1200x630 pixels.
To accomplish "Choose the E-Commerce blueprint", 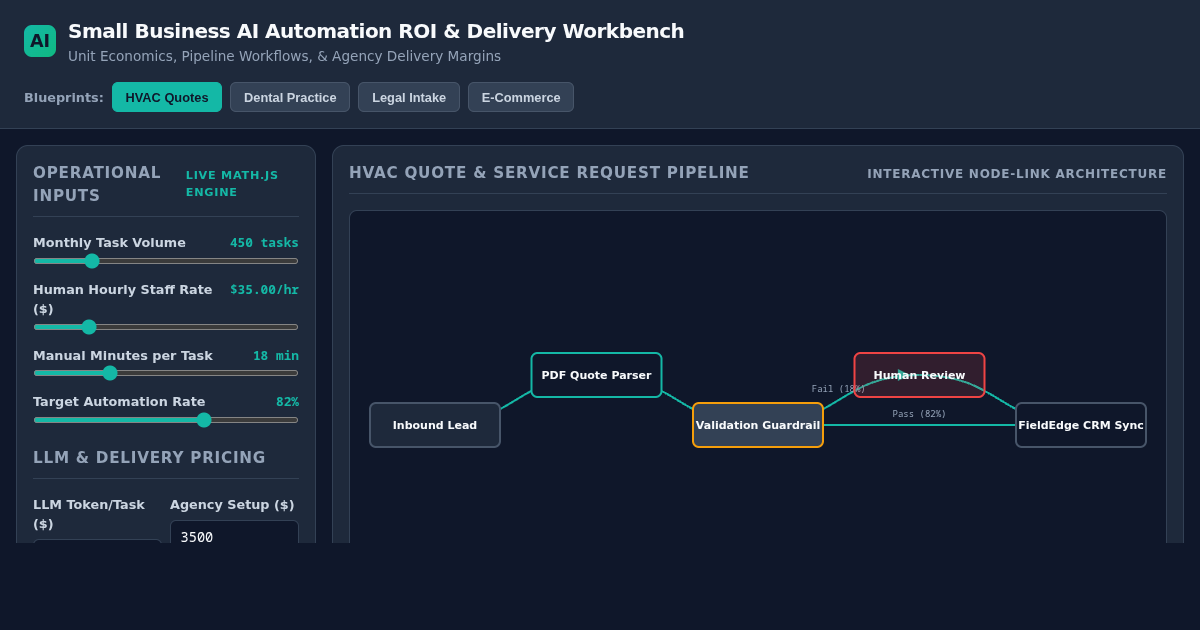I will tap(521, 97).
